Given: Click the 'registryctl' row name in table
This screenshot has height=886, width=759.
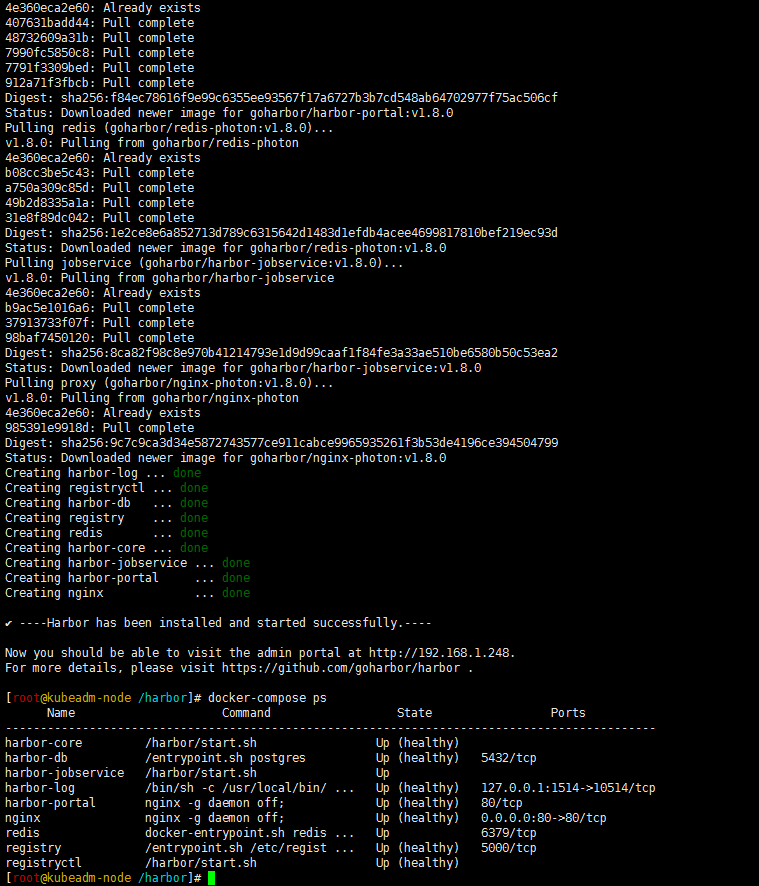Looking at the screenshot, I should pos(44,863).
